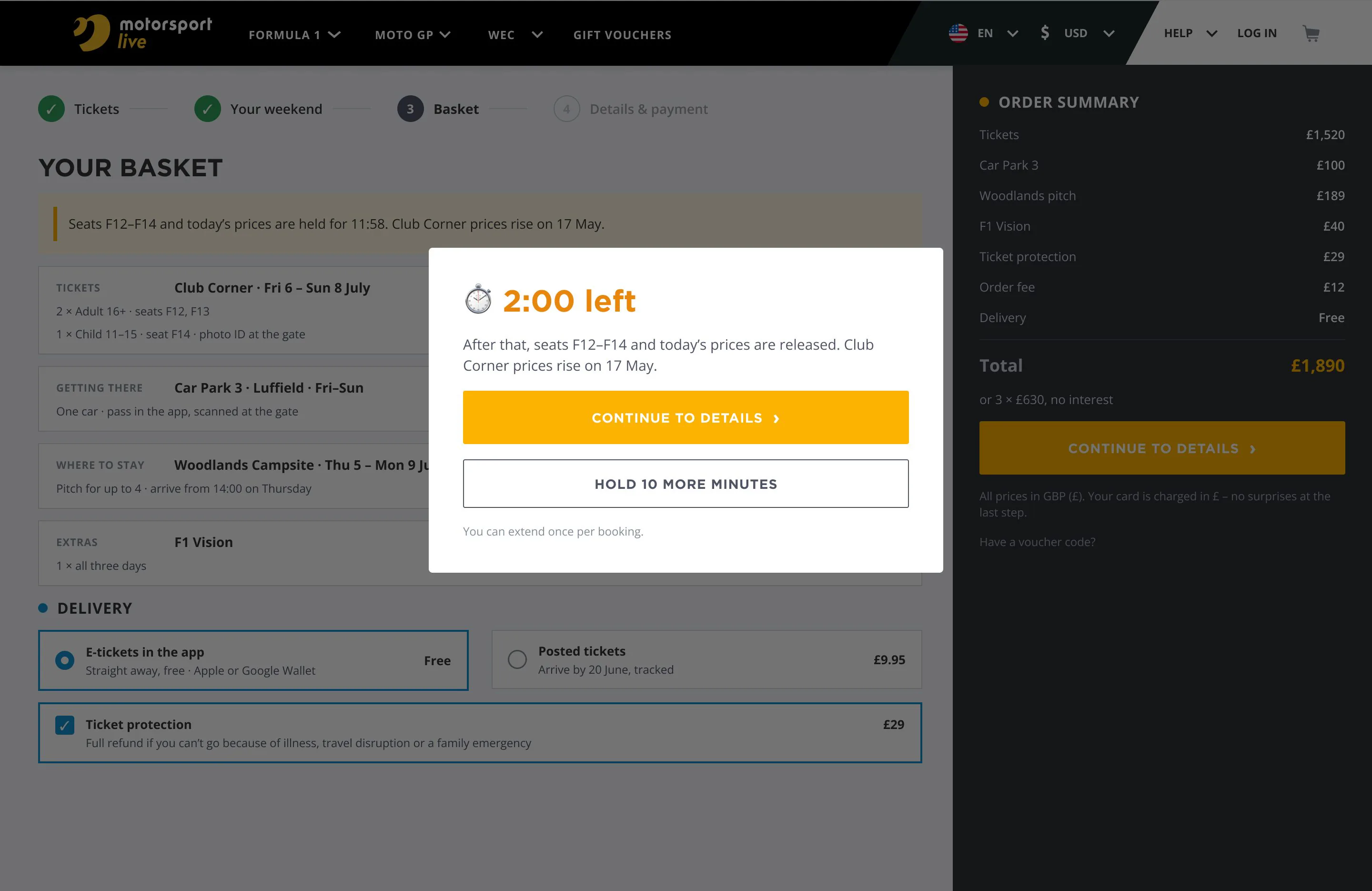
Task: Click the '2:00 left' timer text
Action: pyautogui.click(x=569, y=301)
